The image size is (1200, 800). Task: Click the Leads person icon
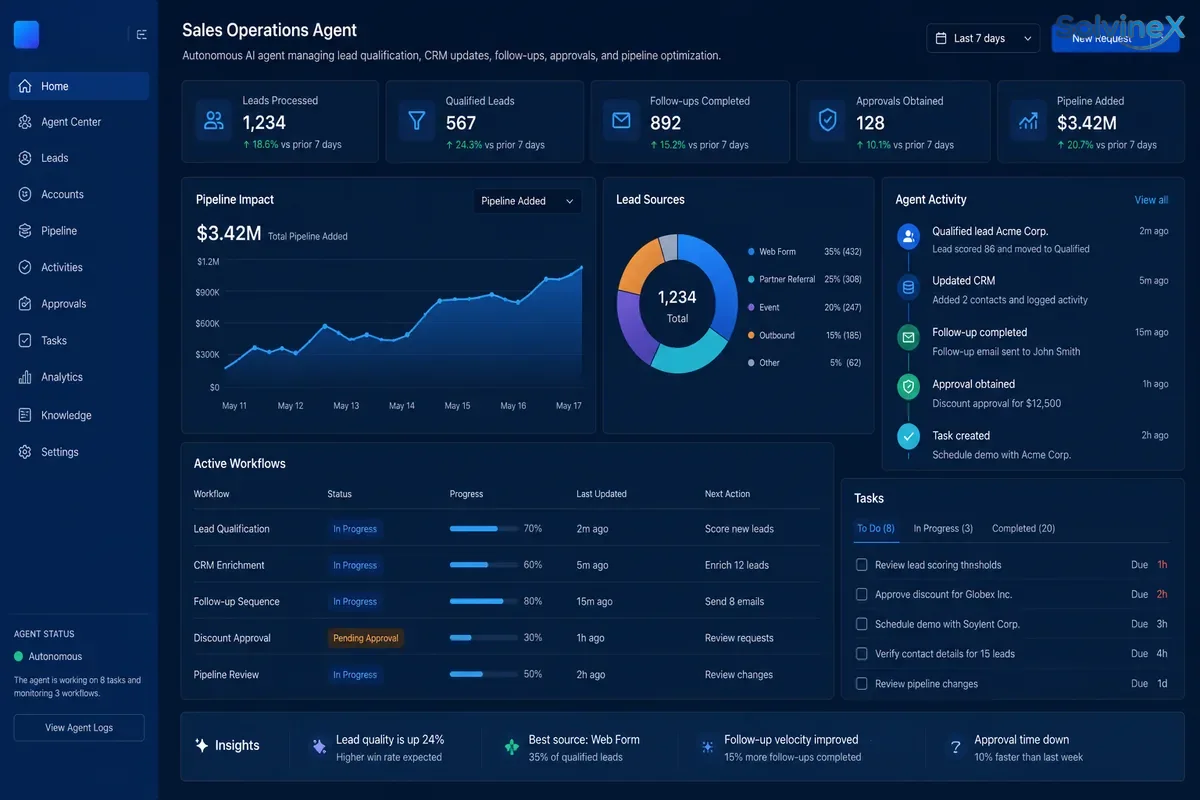[25, 158]
